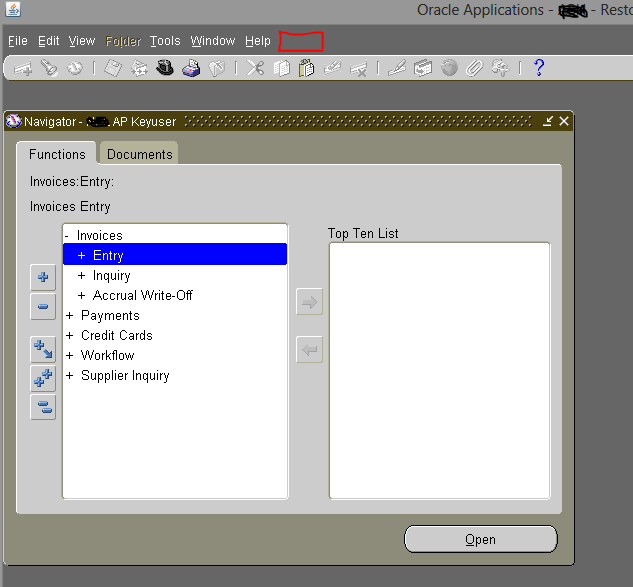
Task: Open the greyed Folder menu
Action: [x=123, y=41]
